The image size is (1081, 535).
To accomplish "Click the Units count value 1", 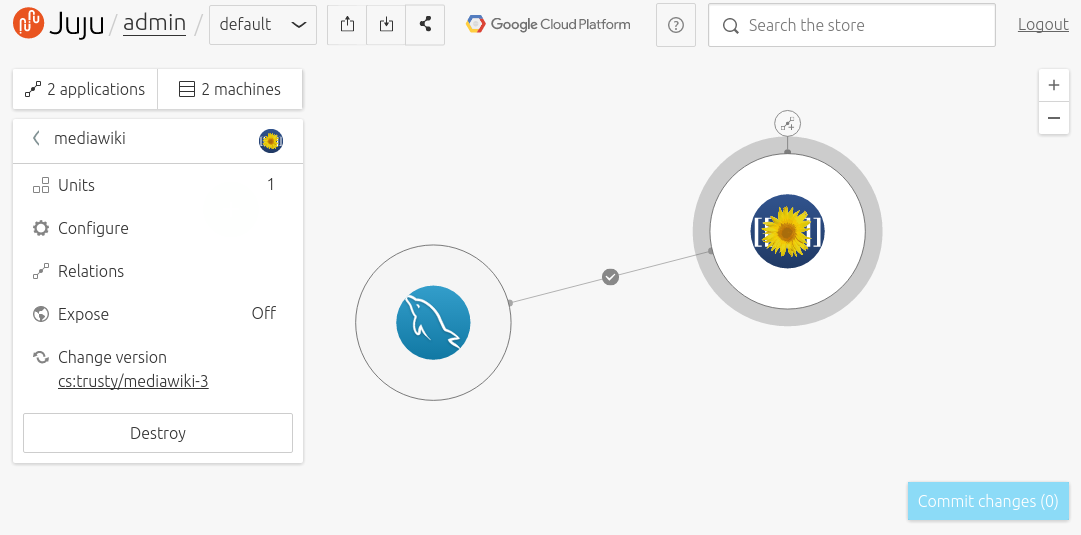I will [x=270, y=184].
